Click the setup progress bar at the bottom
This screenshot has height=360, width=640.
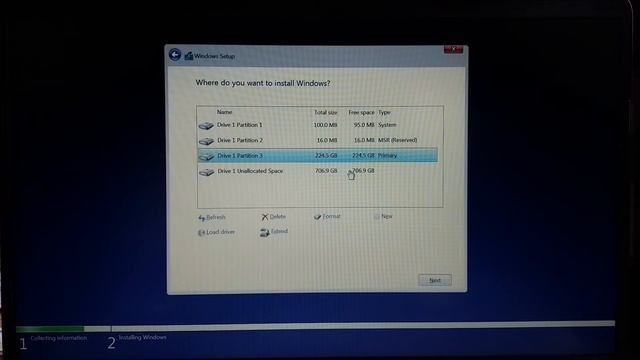(x=315, y=327)
